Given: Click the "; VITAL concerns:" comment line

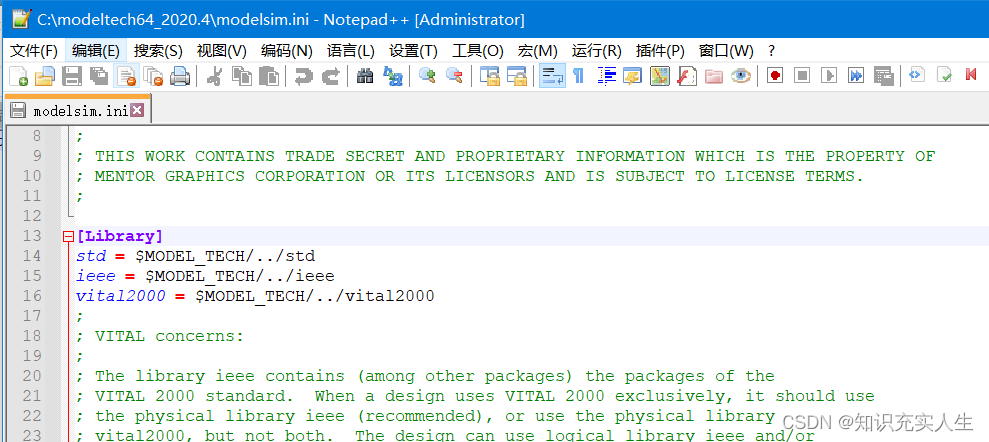Looking at the screenshot, I should point(160,336).
